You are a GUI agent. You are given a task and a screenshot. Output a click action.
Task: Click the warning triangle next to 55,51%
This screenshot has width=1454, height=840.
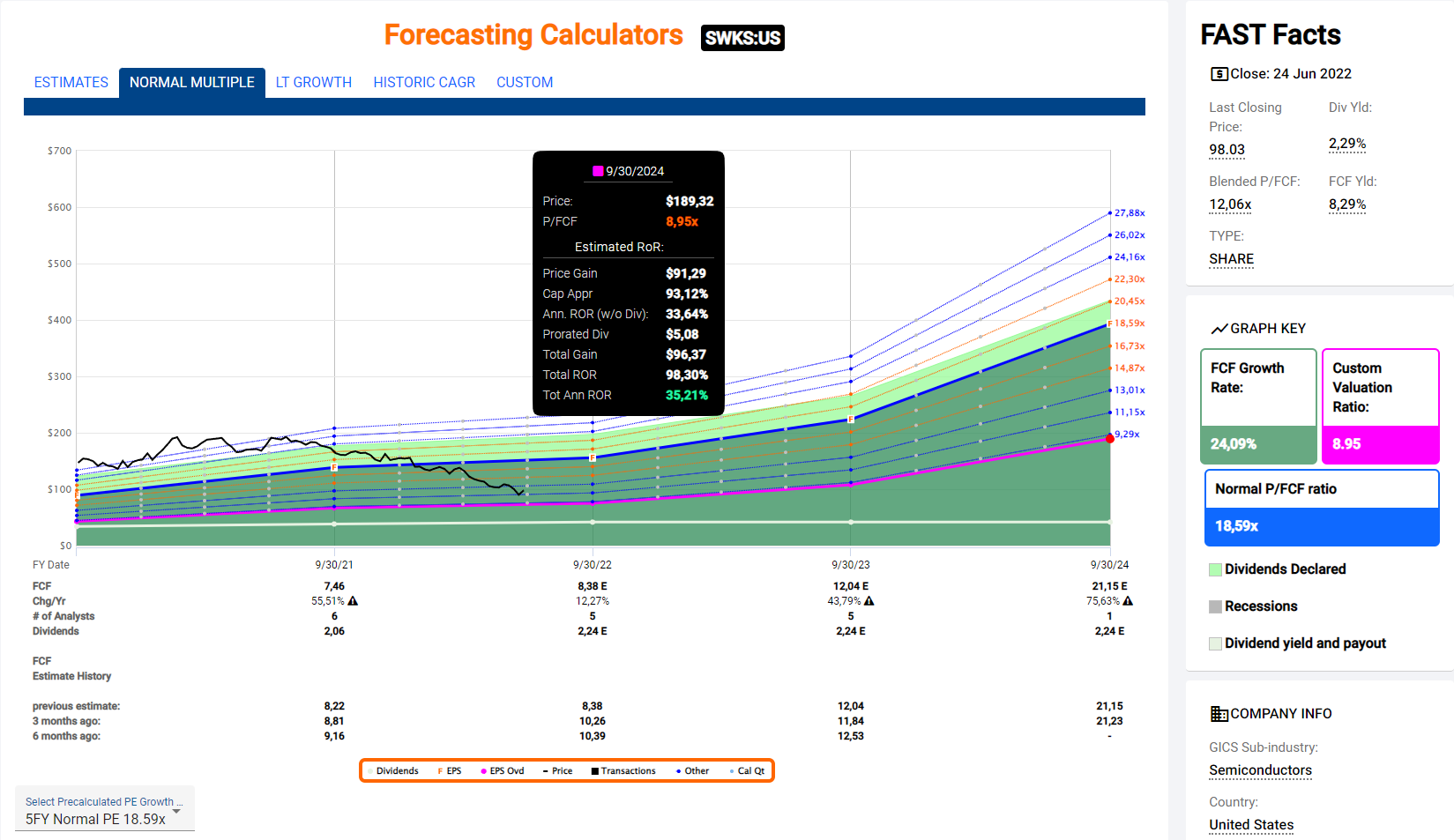coord(353,601)
